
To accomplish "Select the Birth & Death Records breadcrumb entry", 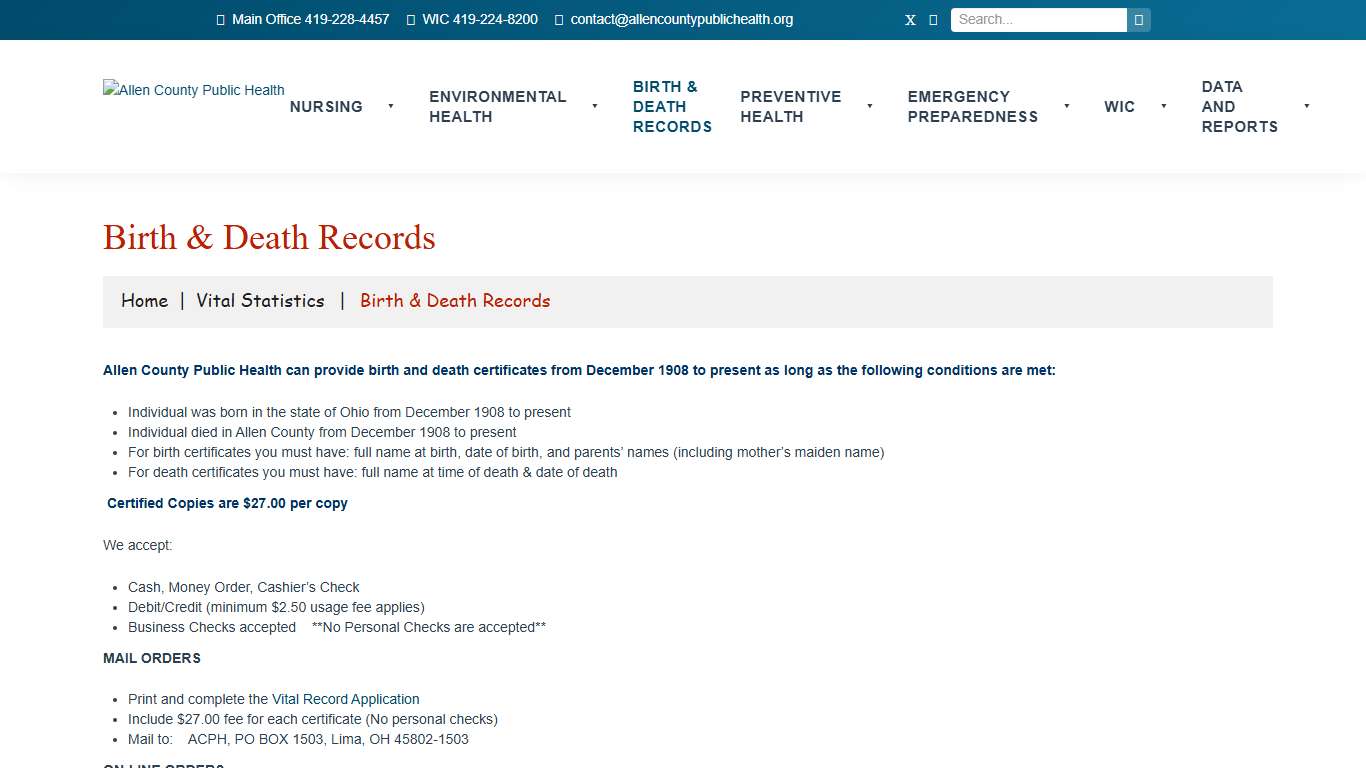I will 455,300.
